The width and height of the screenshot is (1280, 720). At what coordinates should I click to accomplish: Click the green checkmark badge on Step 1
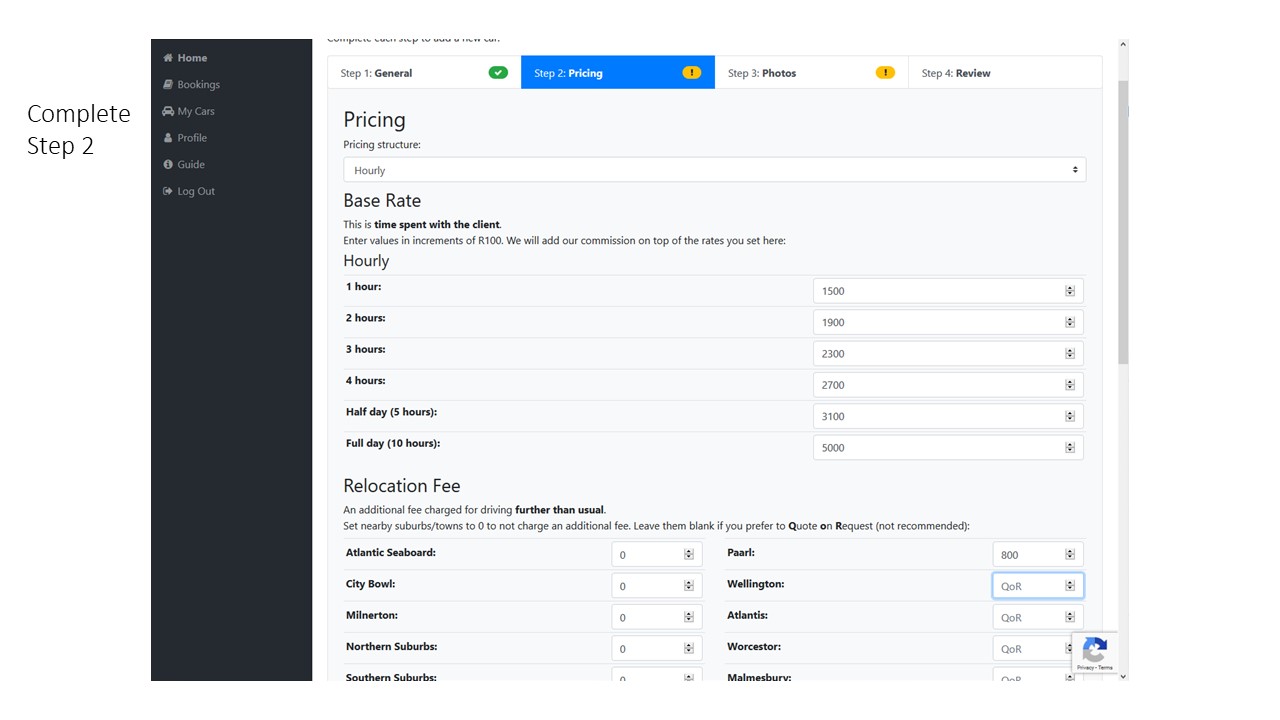click(498, 73)
